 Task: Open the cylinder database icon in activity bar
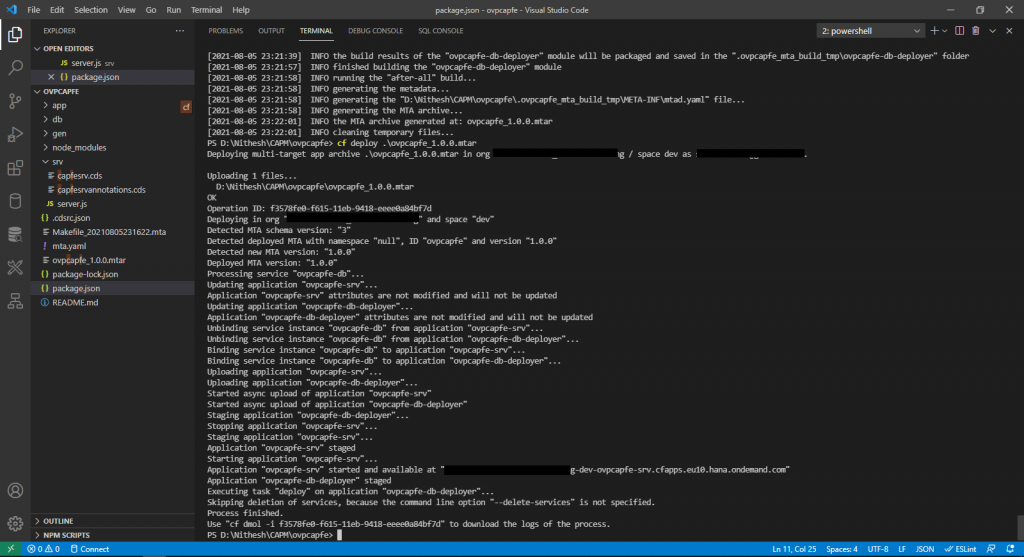point(15,201)
